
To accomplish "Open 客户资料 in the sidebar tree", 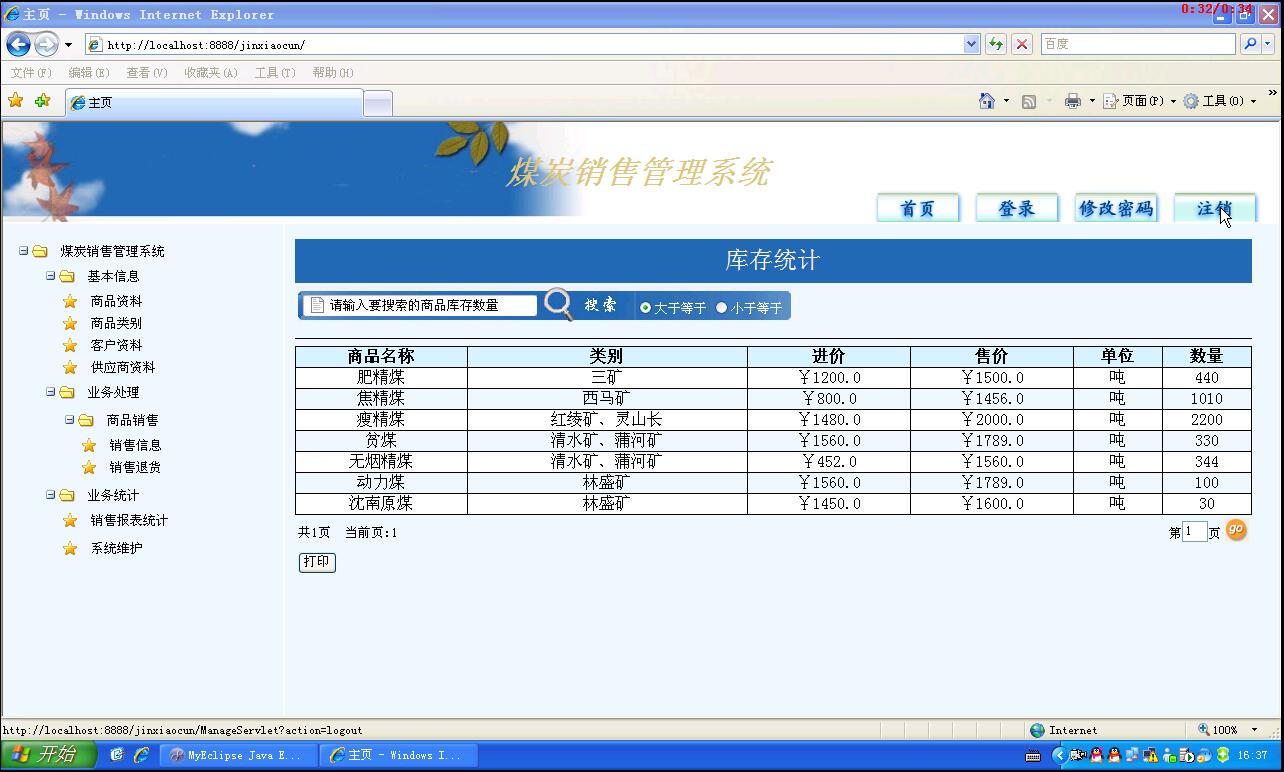I will (116, 345).
